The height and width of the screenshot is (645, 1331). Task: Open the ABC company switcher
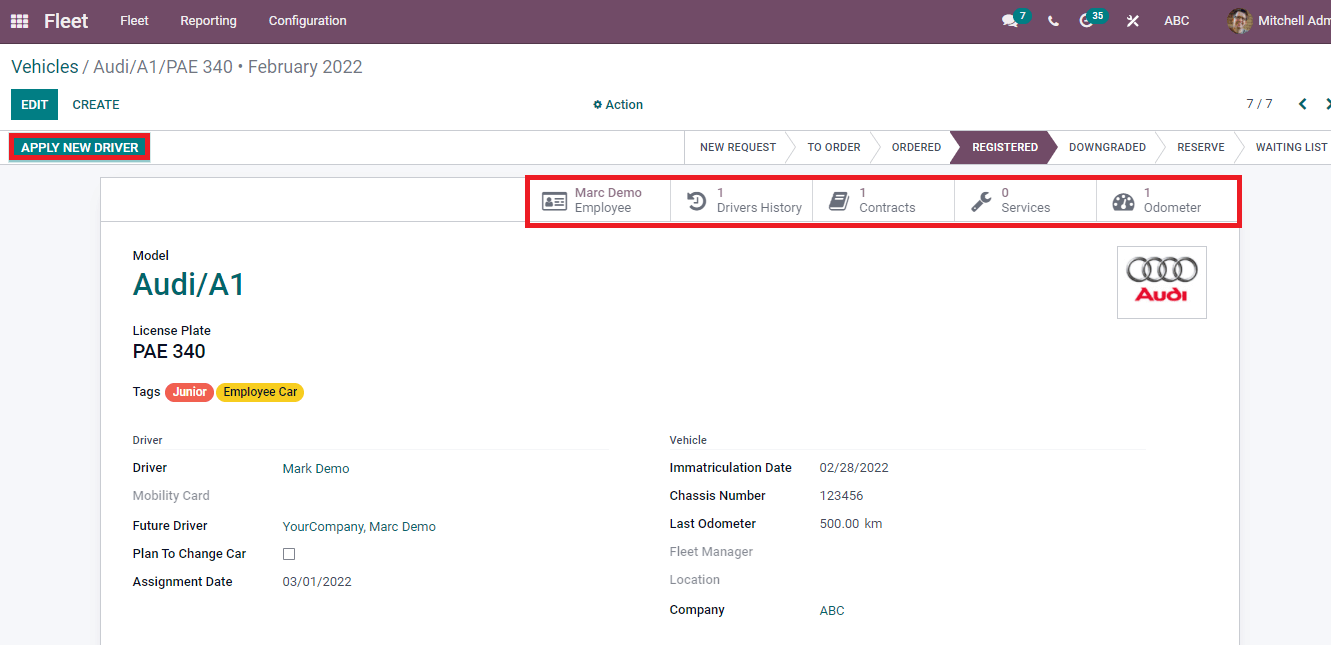point(1177,21)
